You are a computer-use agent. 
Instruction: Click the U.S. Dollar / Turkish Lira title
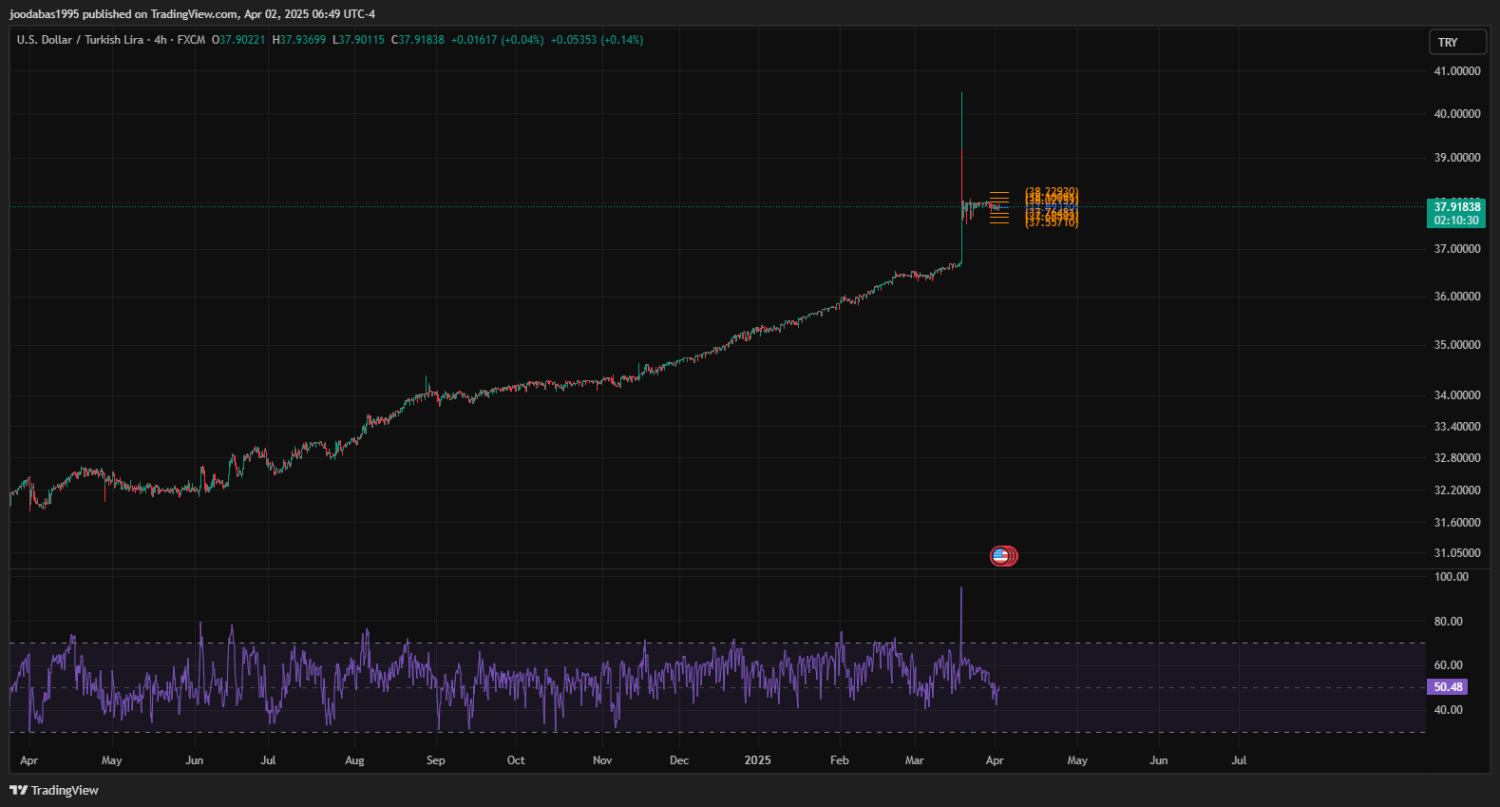coord(80,40)
